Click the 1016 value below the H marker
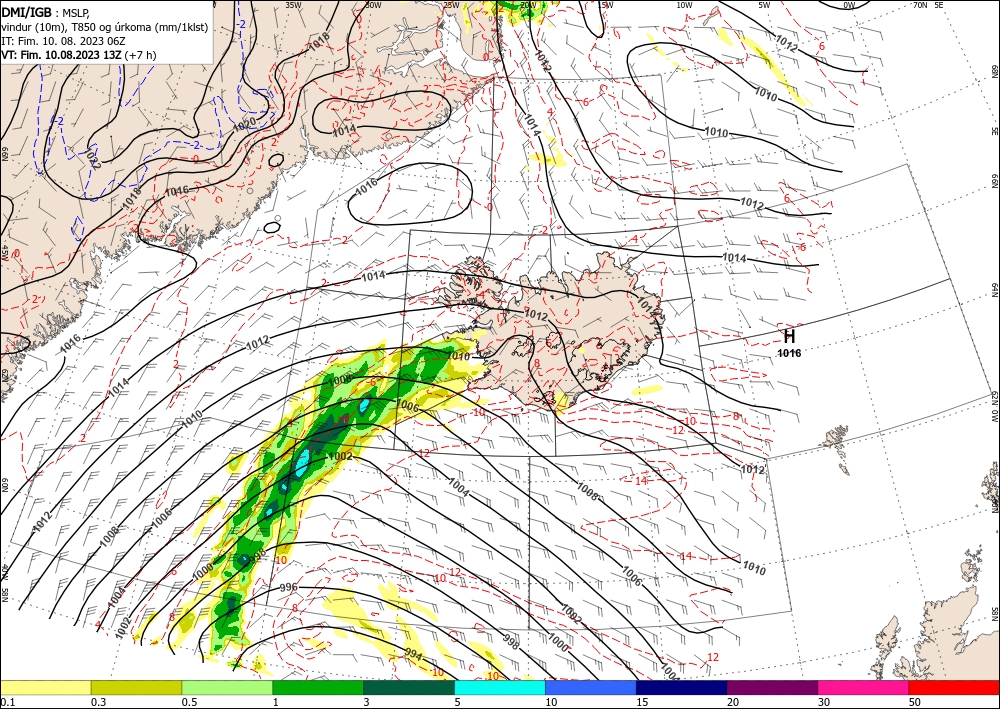The height and width of the screenshot is (709, 1000). 789,353
